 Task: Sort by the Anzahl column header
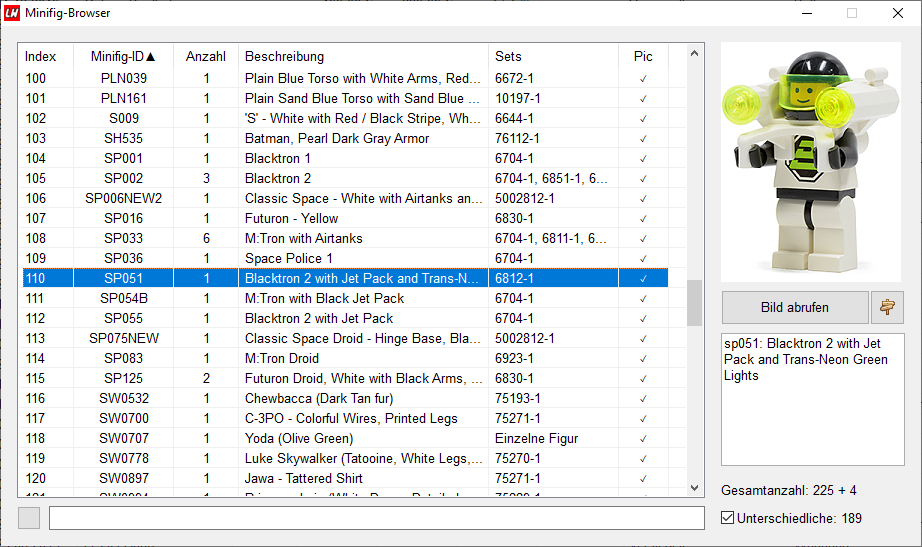pos(206,56)
